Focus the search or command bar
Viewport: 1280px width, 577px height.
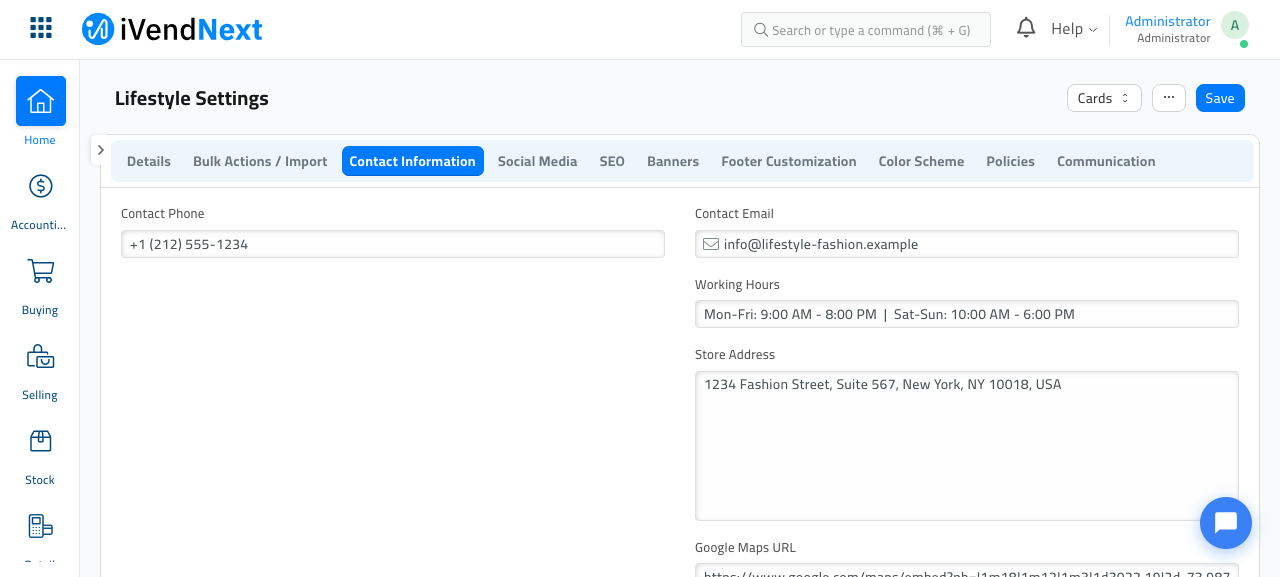(x=866, y=30)
